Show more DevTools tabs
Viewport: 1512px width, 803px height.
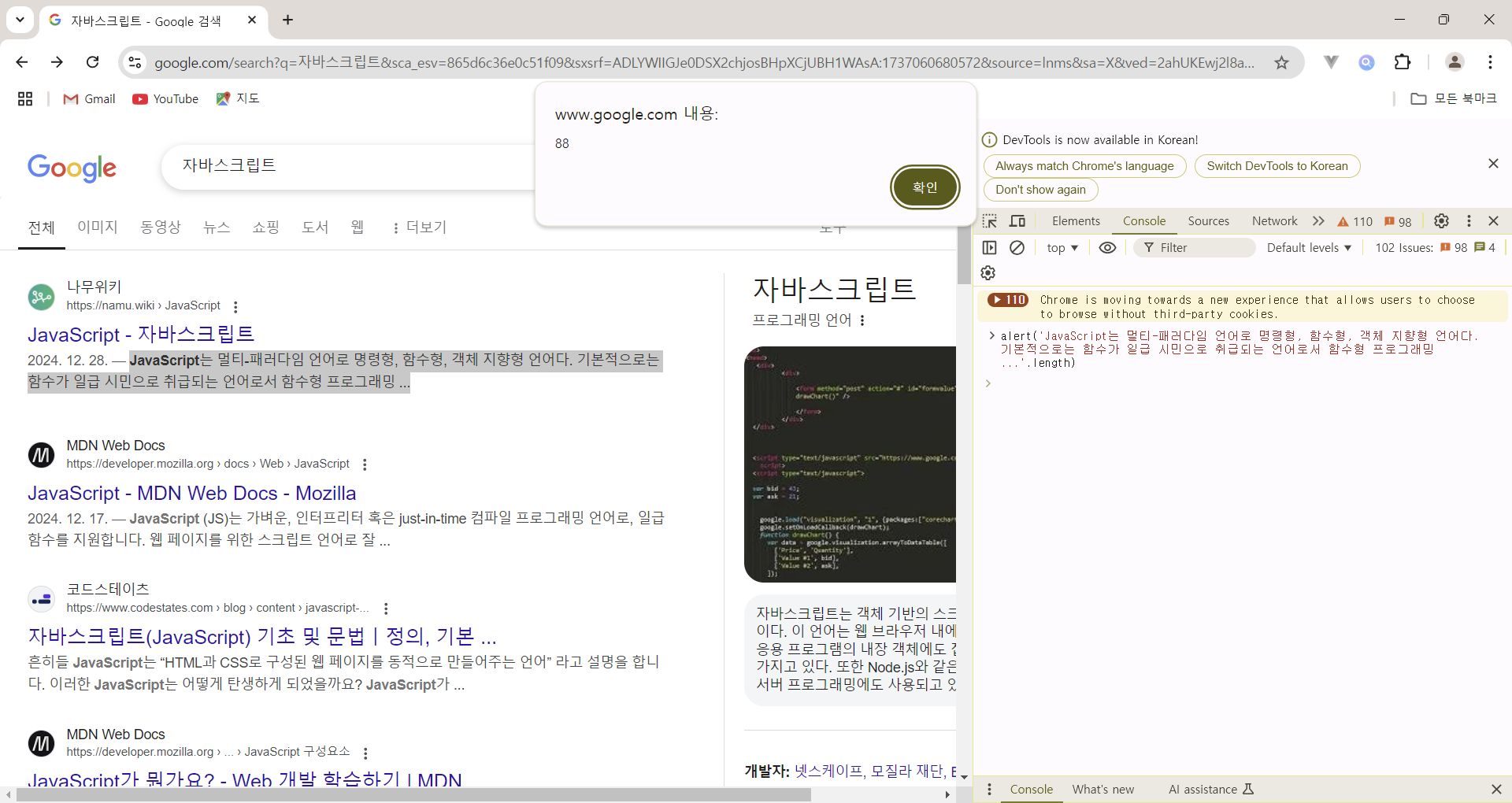click(x=1318, y=221)
